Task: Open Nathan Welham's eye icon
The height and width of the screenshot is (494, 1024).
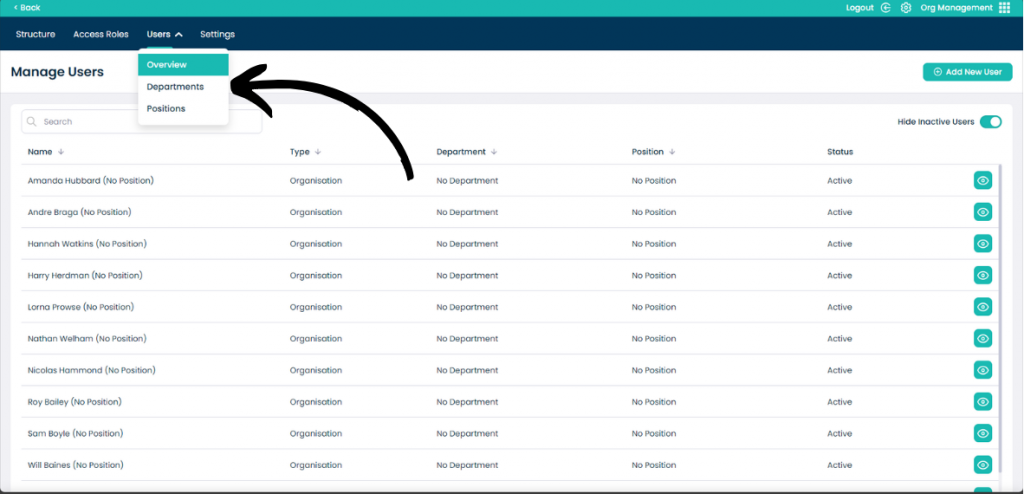Action: tap(982, 338)
